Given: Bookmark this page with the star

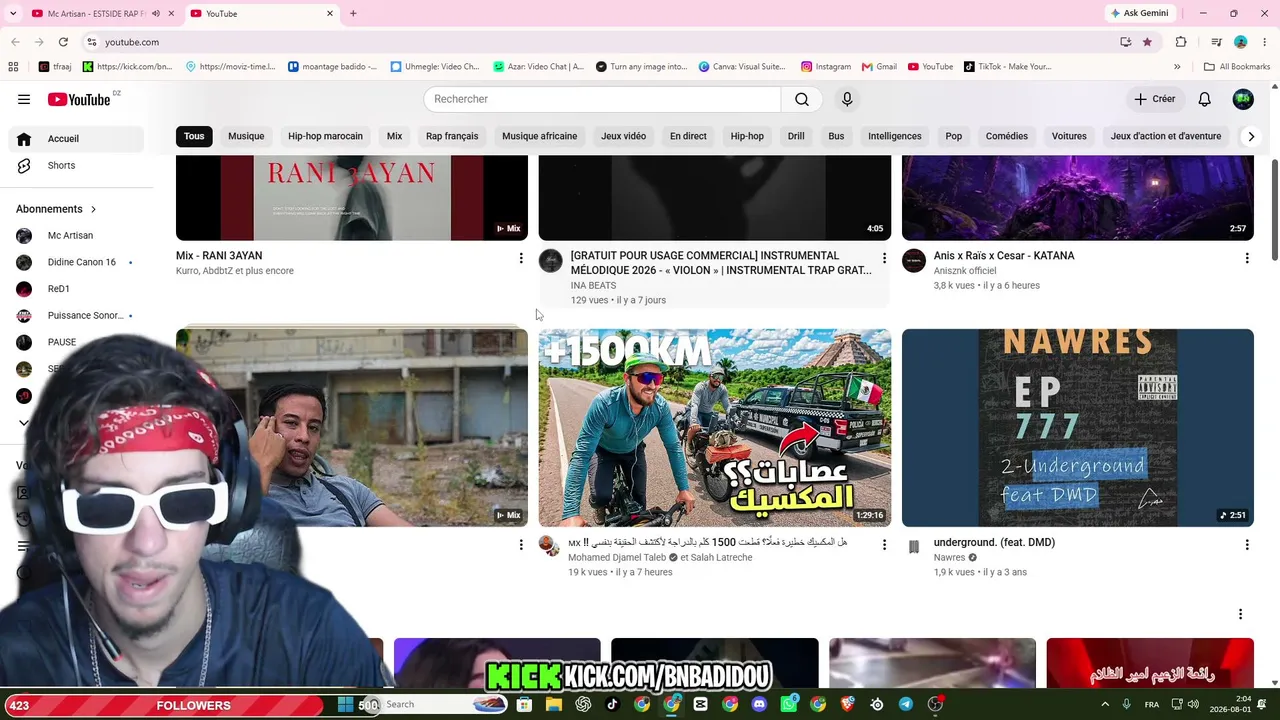Looking at the screenshot, I should pyautogui.click(x=1147, y=42).
